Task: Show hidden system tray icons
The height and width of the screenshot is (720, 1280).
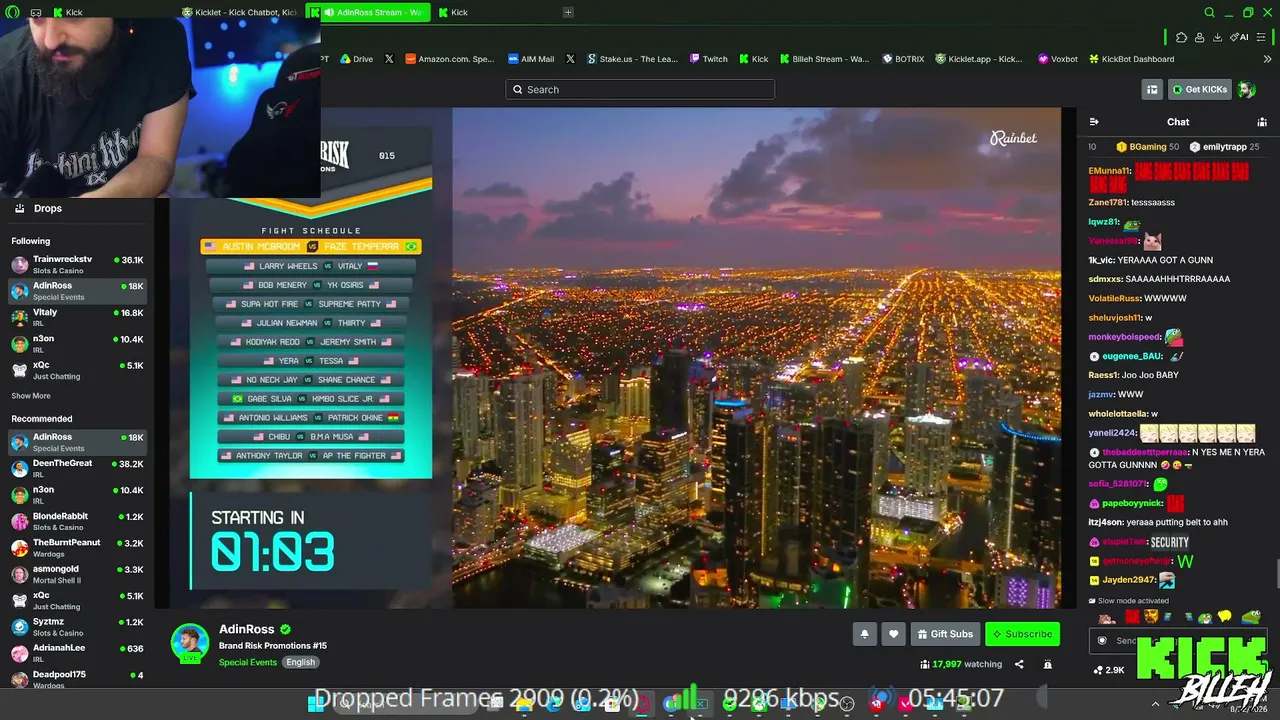Action: [1155, 703]
